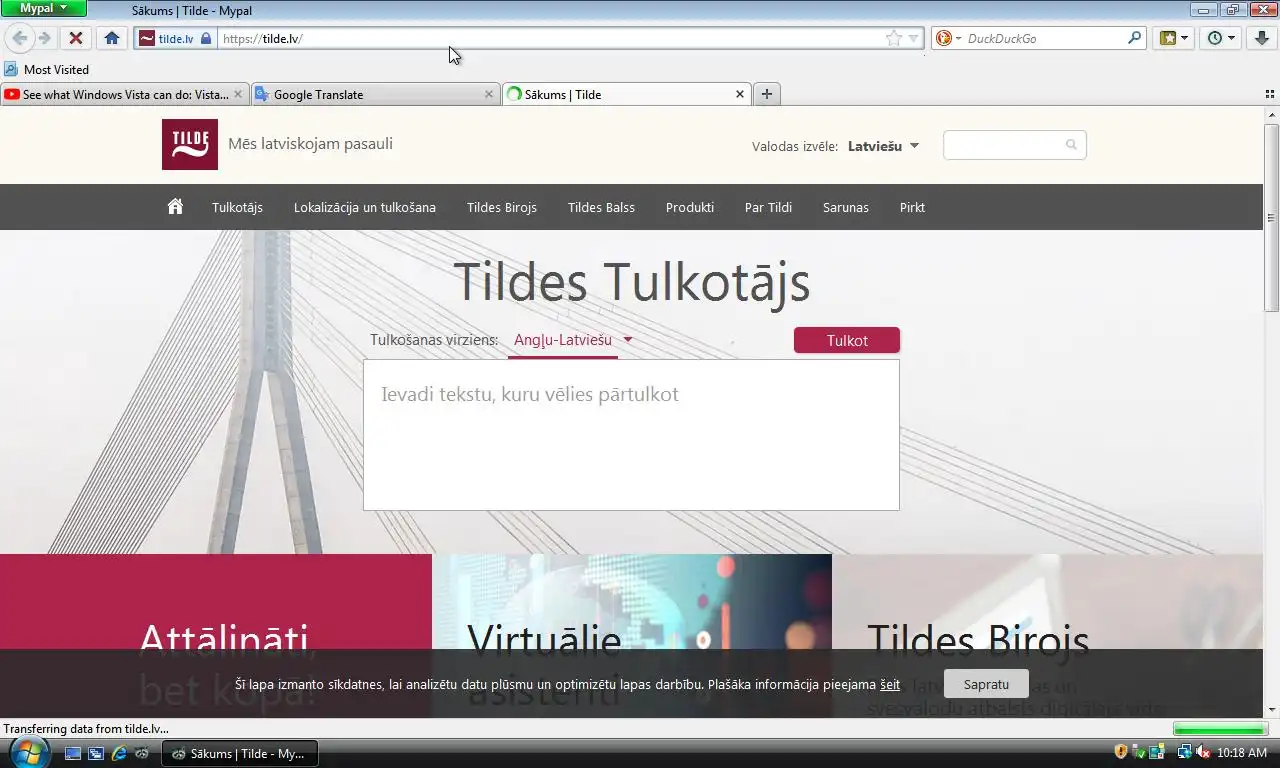
Task: Bookmark this page with the star icon
Action: tap(893, 38)
